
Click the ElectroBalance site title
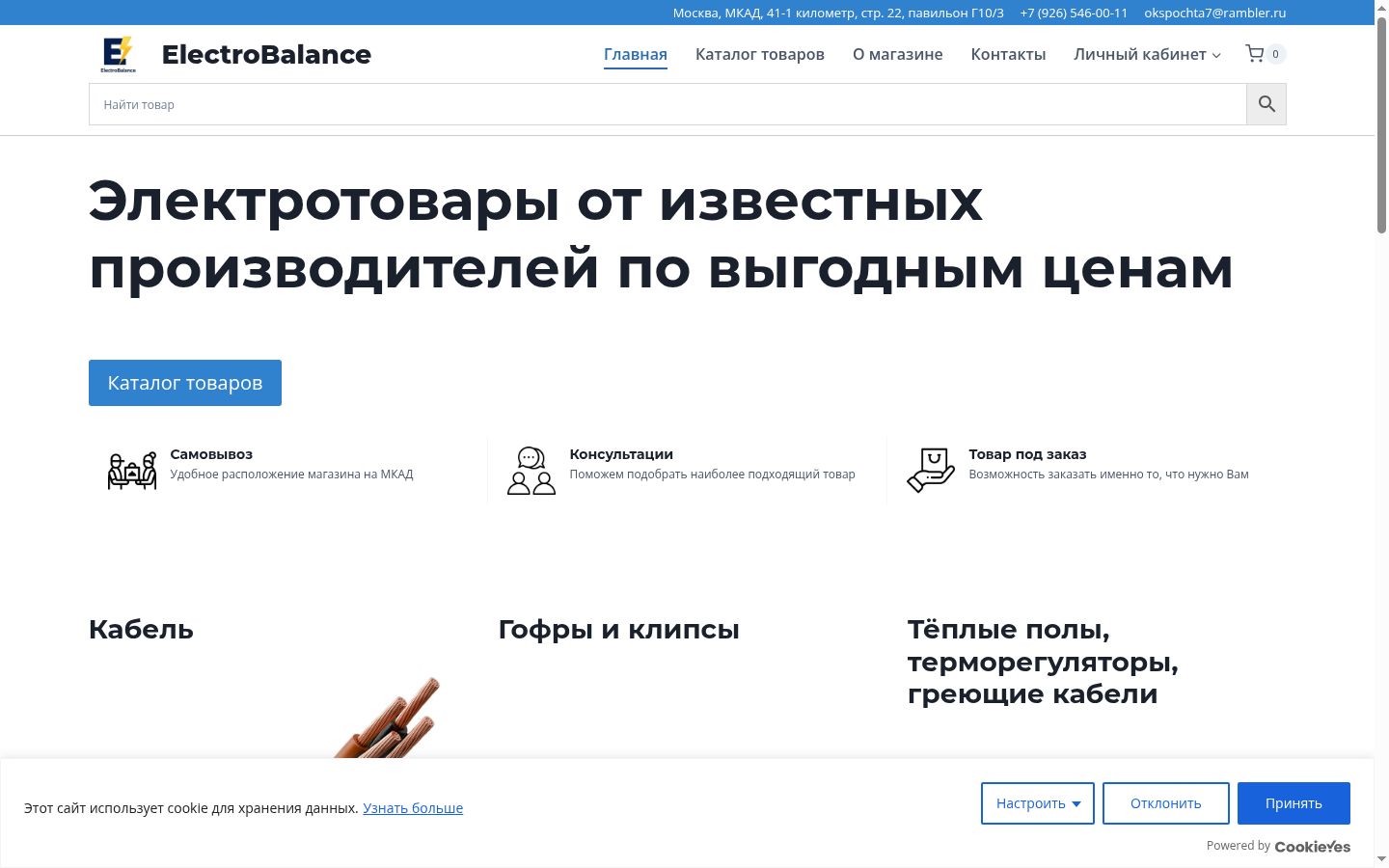pyautogui.click(x=266, y=55)
